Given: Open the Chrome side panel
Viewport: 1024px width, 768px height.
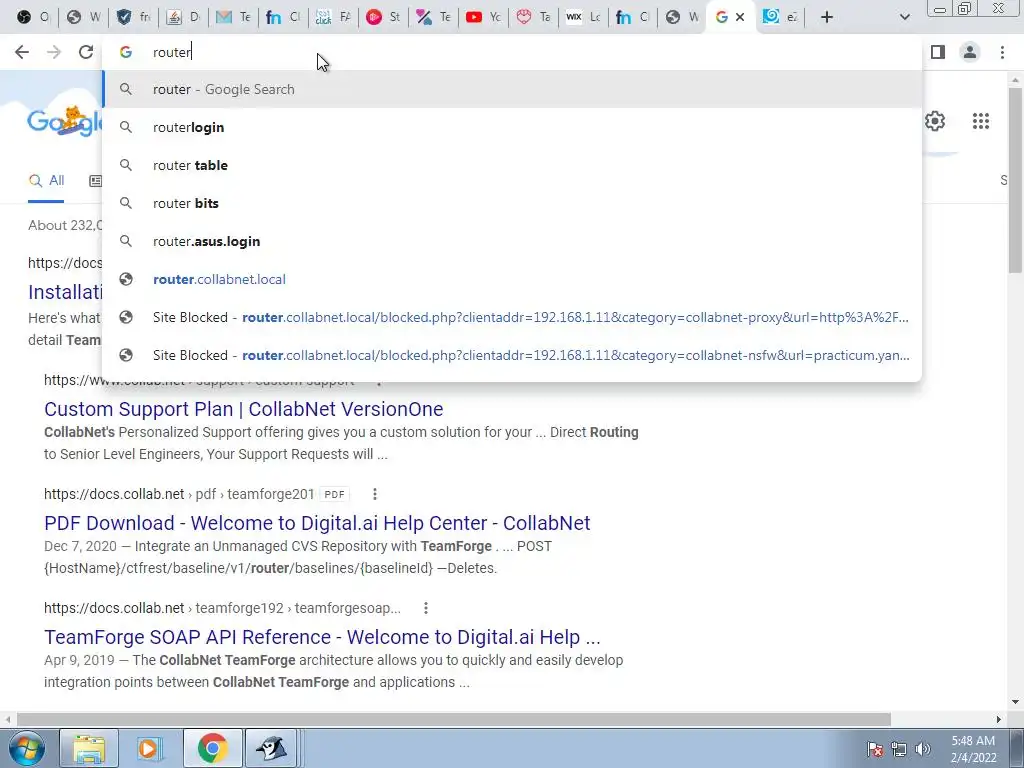Looking at the screenshot, I should [938, 52].
